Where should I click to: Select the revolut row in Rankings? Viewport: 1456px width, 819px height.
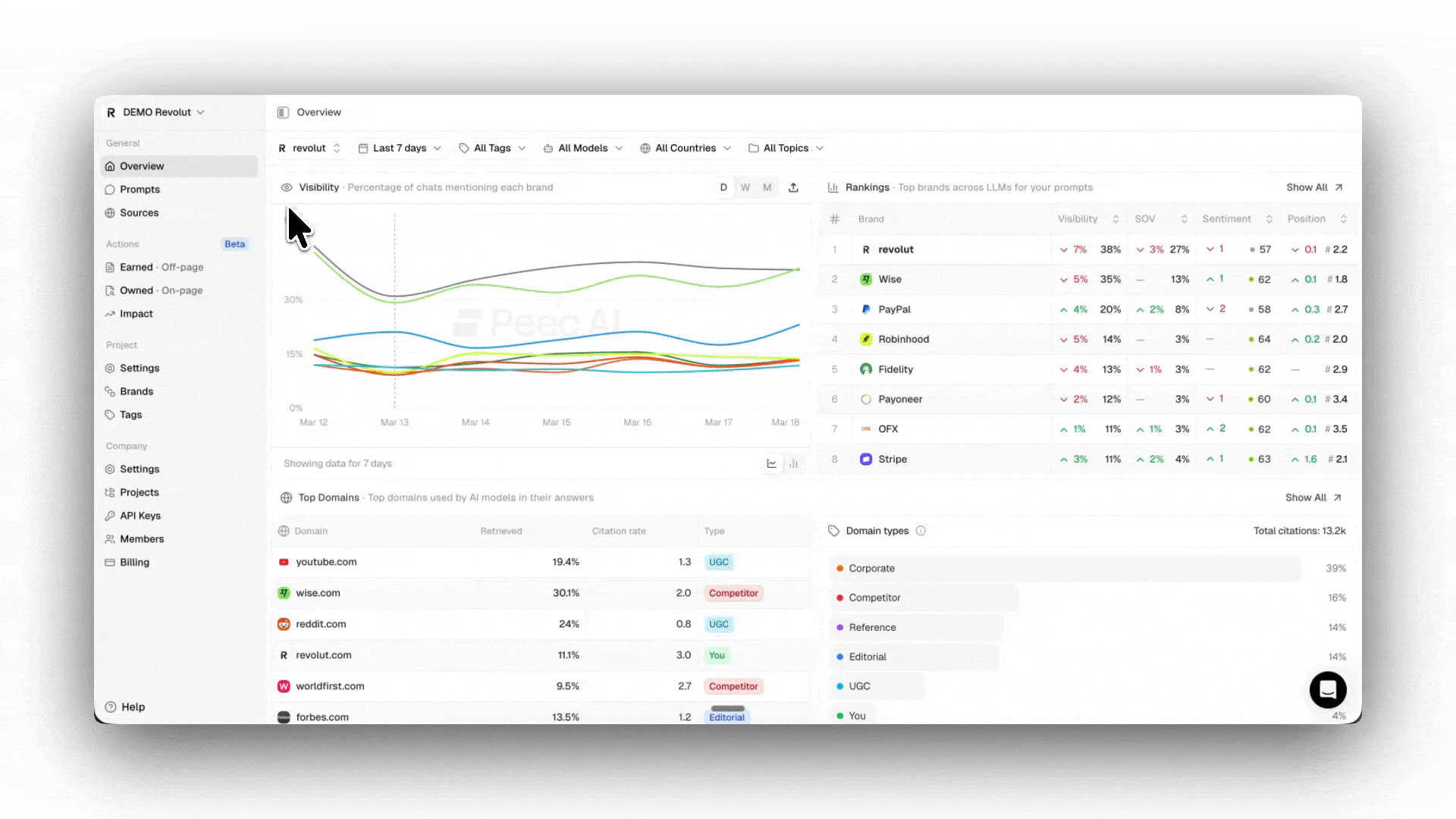pyautogui.click(x=1089, y=249)
